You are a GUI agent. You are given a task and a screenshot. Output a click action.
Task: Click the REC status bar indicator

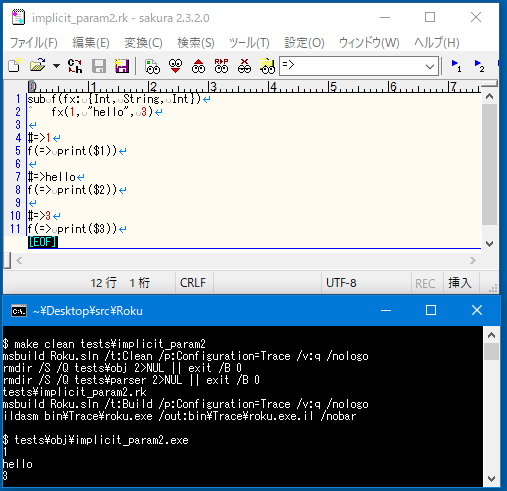425,284
